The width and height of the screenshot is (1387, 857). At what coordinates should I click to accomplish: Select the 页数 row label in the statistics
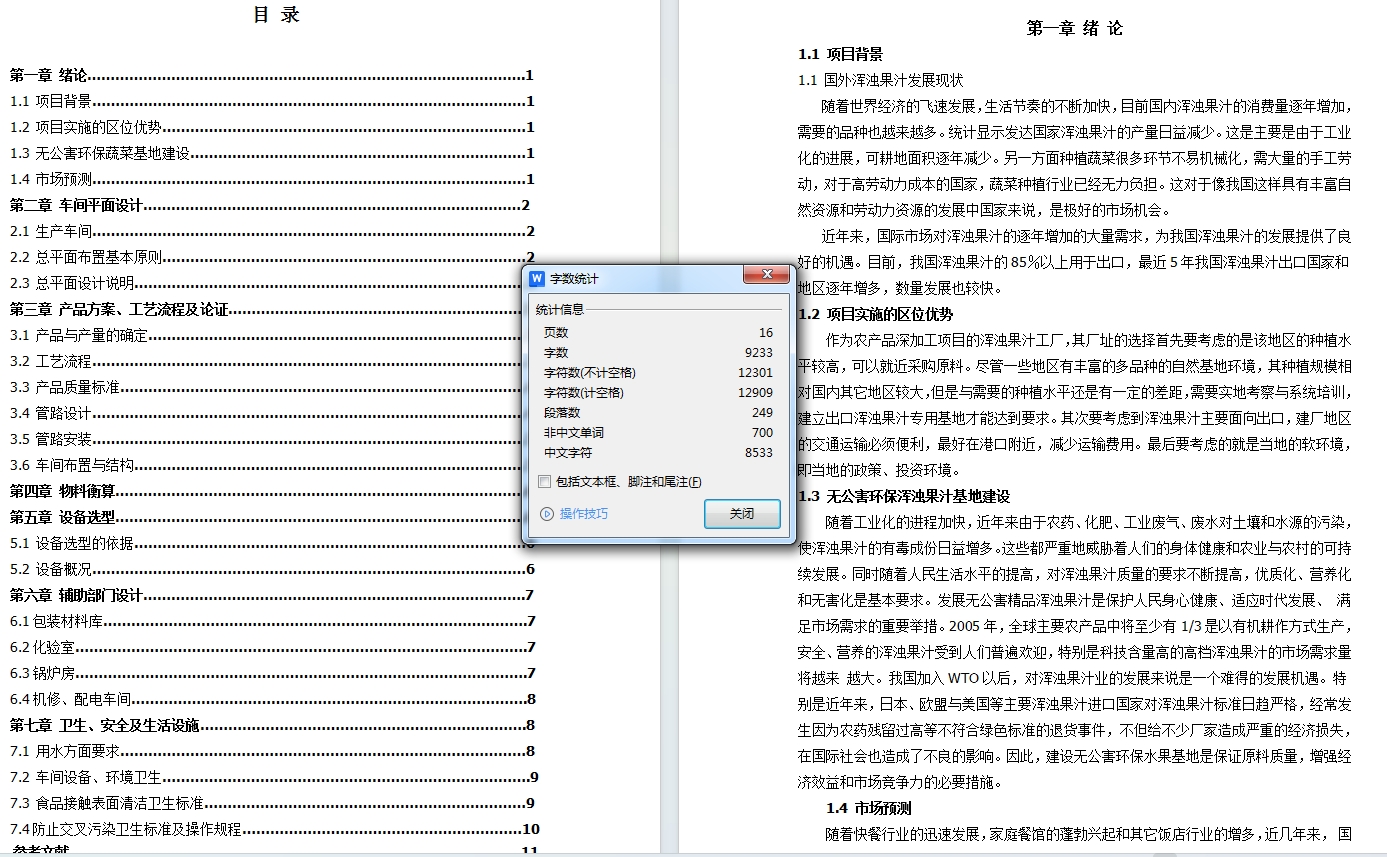click(556, 333)
